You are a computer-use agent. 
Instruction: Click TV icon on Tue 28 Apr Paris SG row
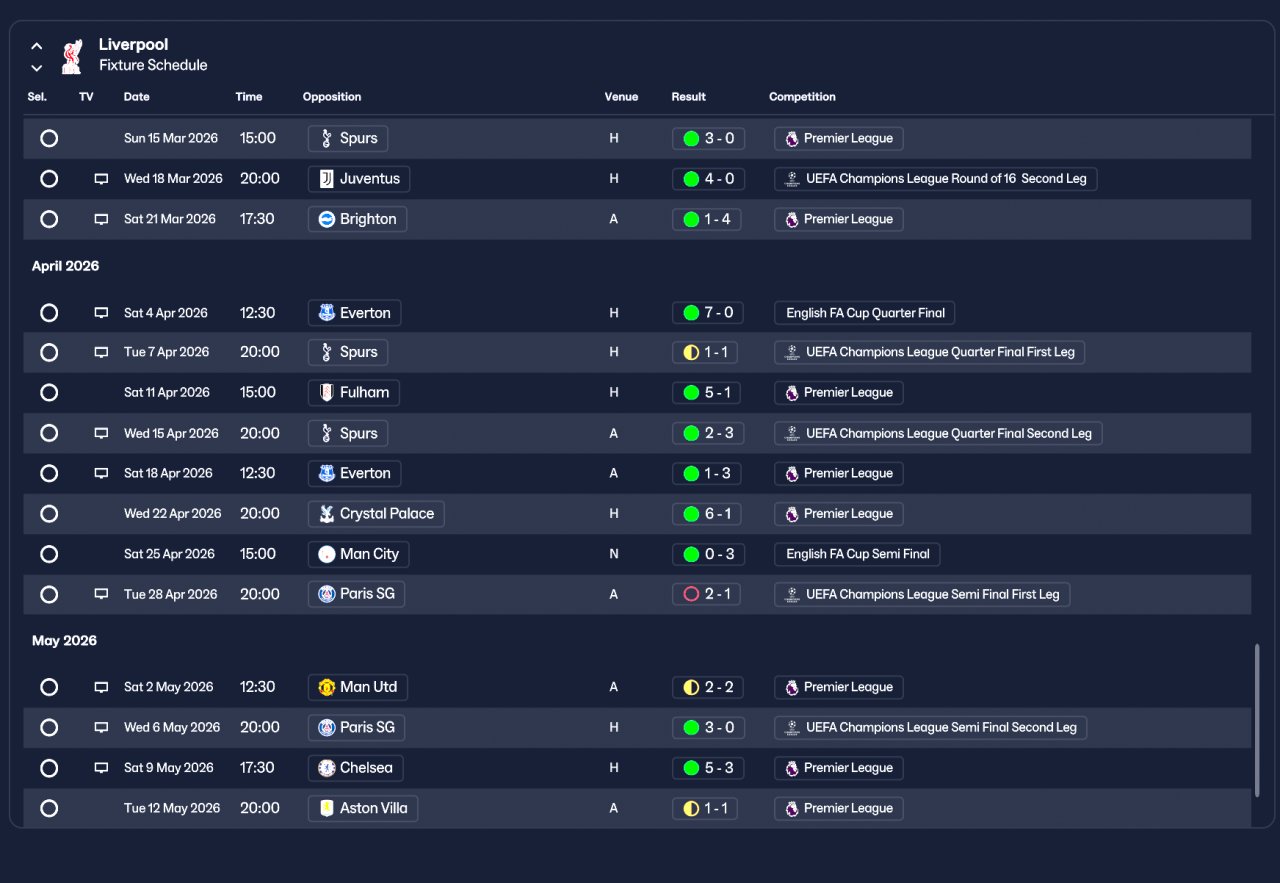point(101,594)
